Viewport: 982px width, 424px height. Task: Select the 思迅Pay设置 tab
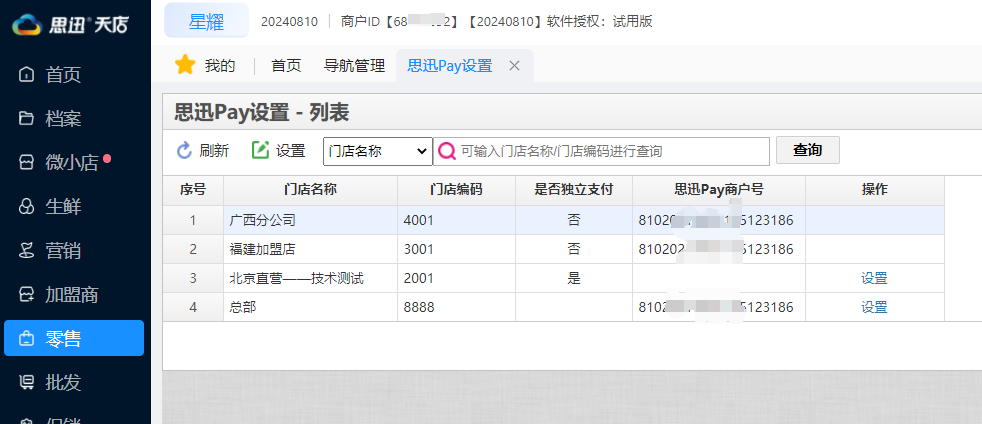tap(450, 65)
